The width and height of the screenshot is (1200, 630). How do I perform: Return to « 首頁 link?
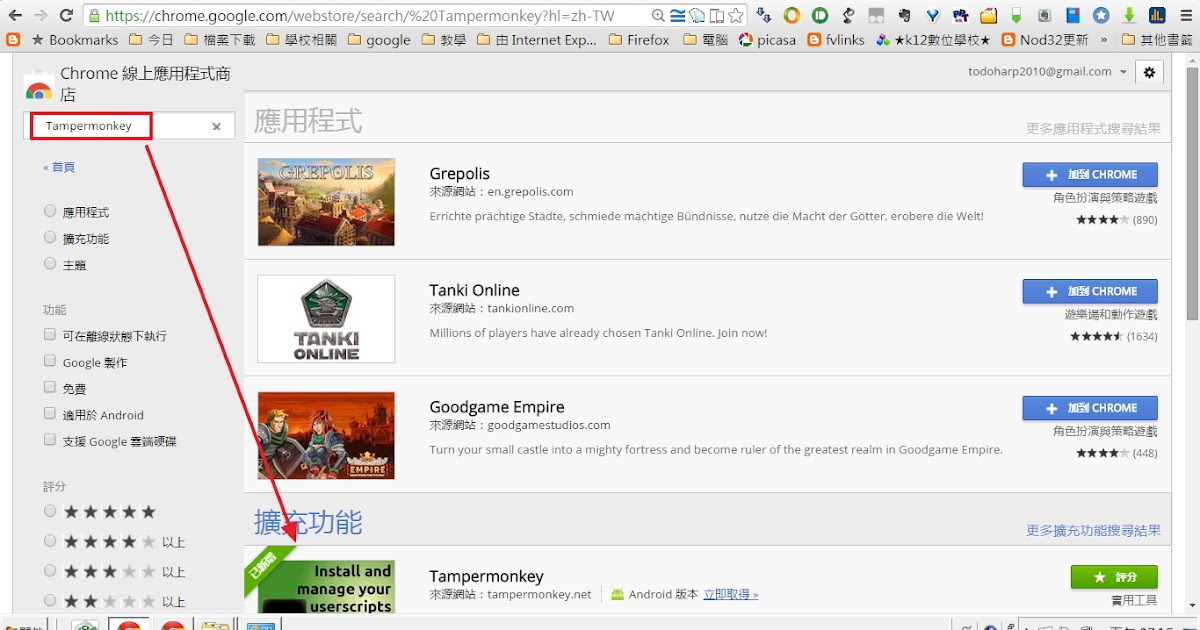(x=59, y=167)
